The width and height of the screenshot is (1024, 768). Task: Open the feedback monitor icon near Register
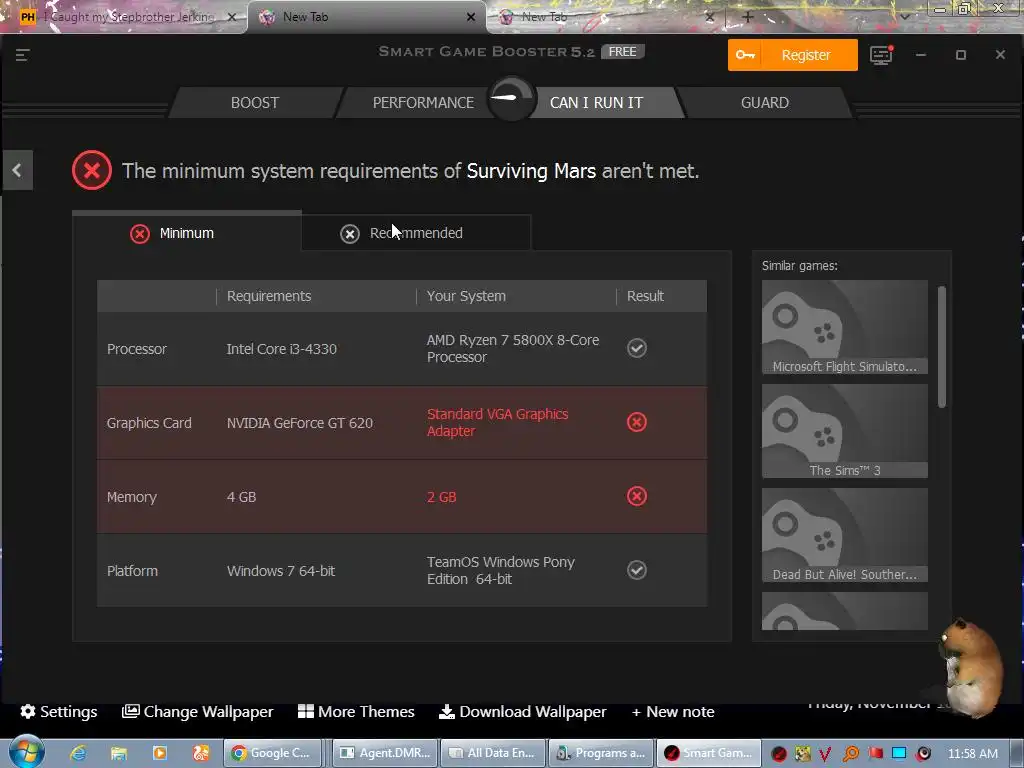point(881,55)
